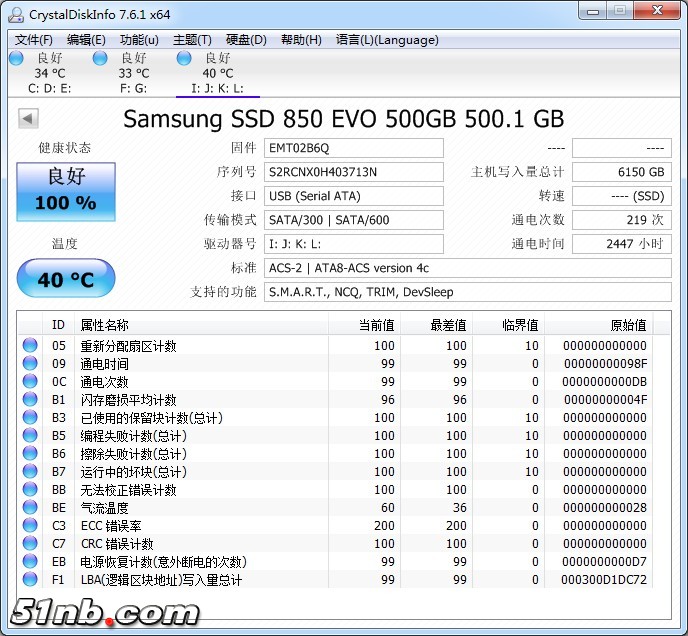
Task: Open the 语言(L)(Language) menu
Action: (387, 40)
